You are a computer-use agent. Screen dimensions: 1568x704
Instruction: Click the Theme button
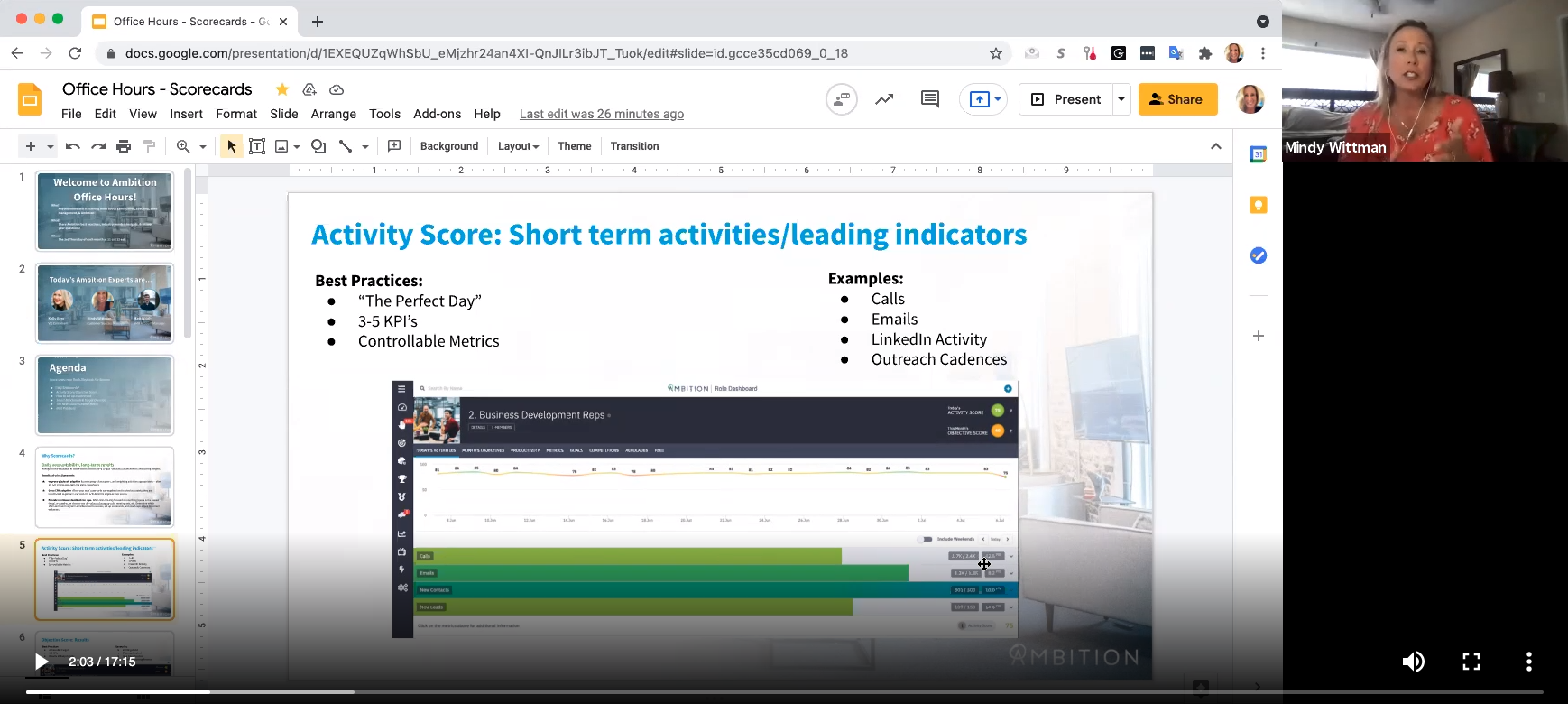[575, 146]
